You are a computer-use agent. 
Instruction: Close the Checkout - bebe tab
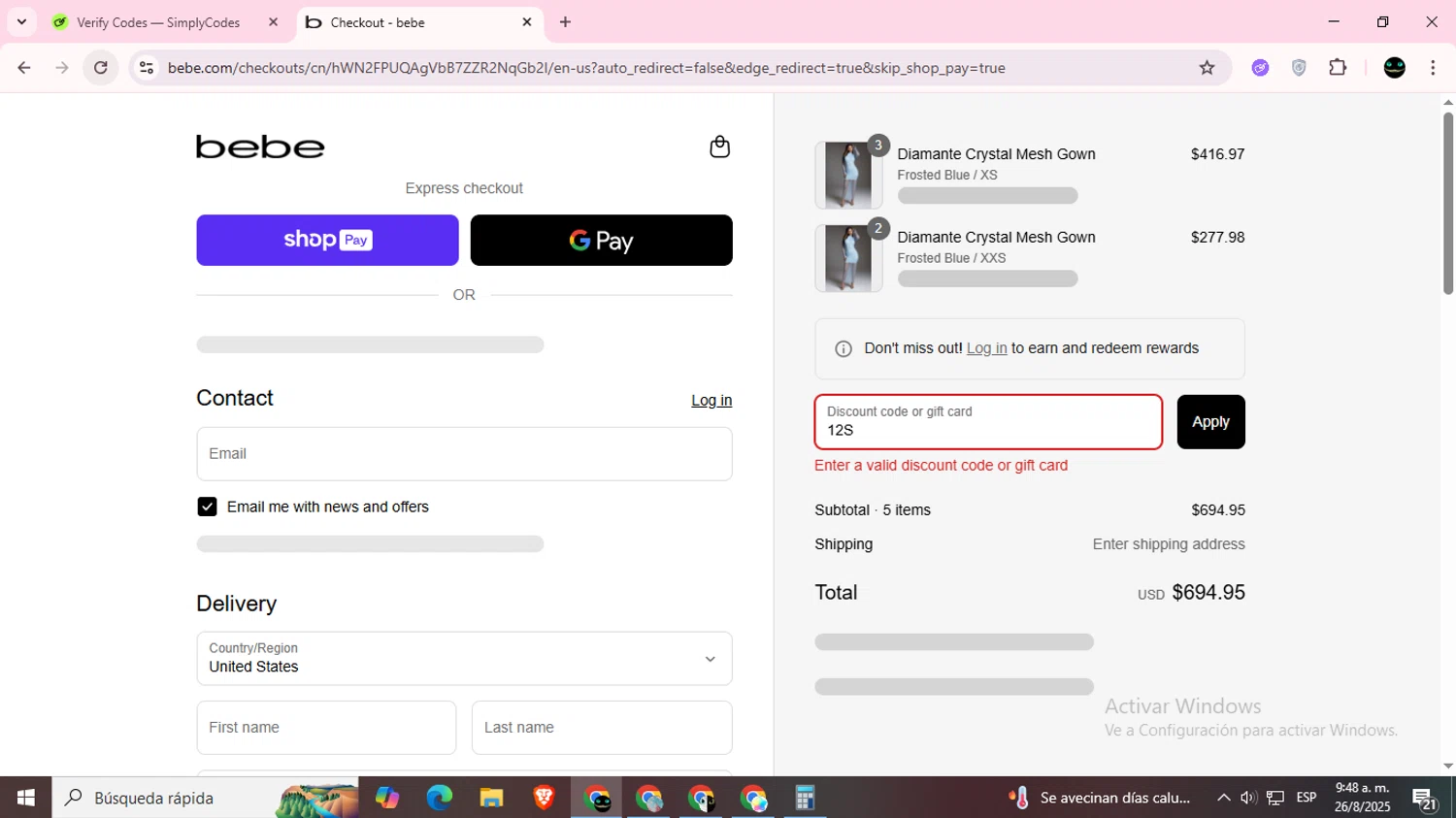click(x=527, y=21)
